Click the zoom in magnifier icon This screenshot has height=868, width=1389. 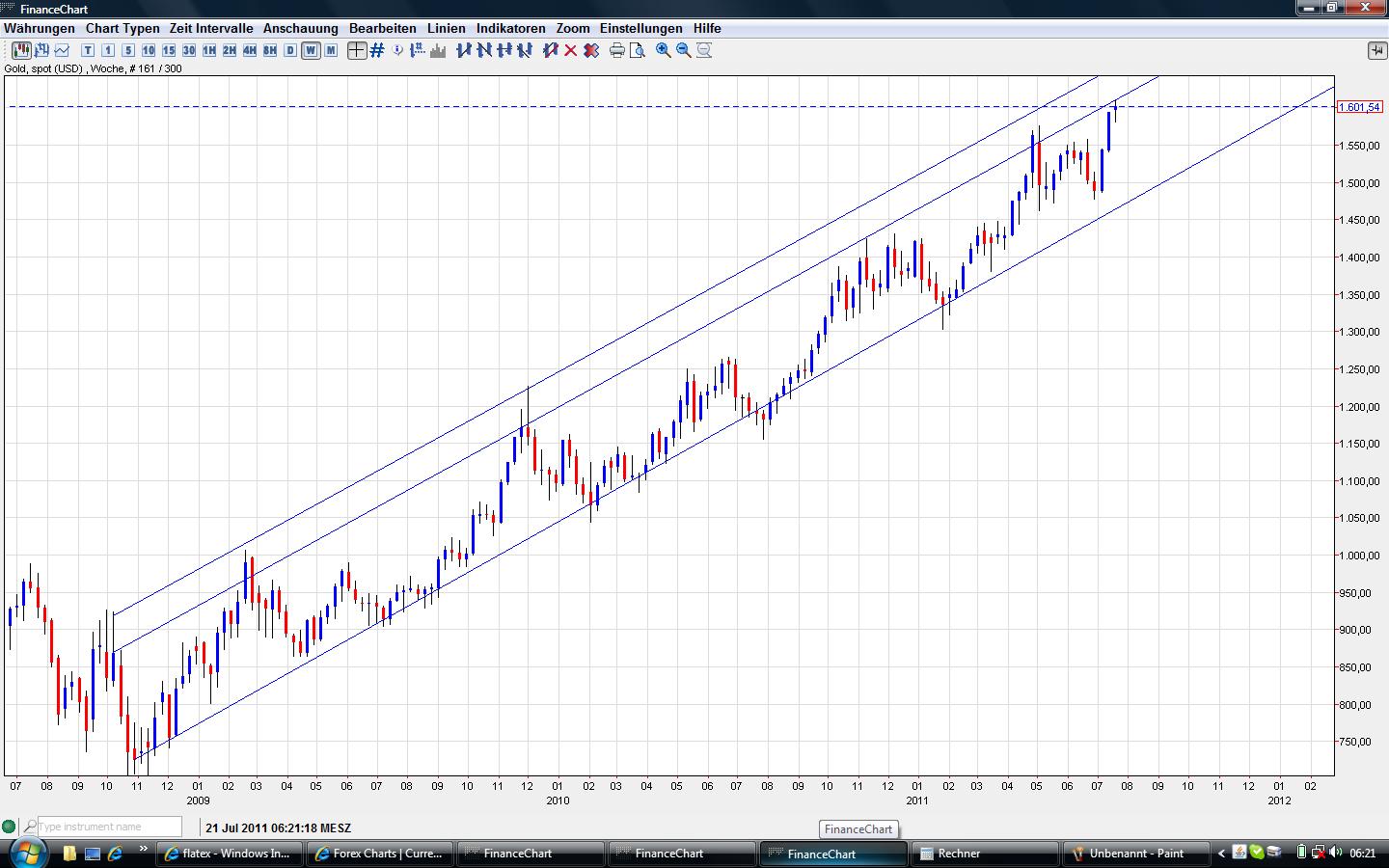point(664,50)
